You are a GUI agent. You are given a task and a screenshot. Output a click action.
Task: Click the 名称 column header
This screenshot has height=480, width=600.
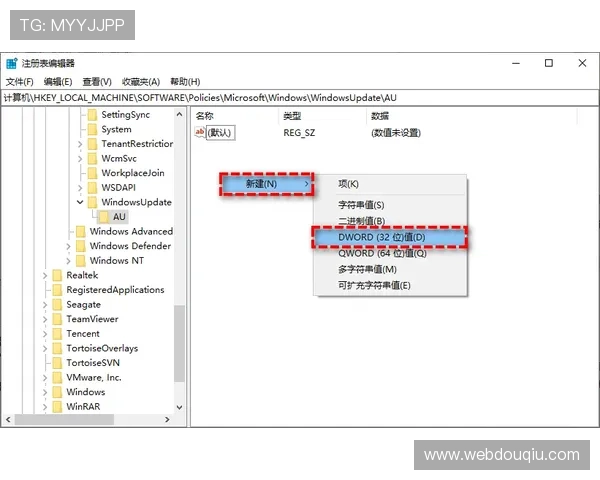(x=235, y=116)
